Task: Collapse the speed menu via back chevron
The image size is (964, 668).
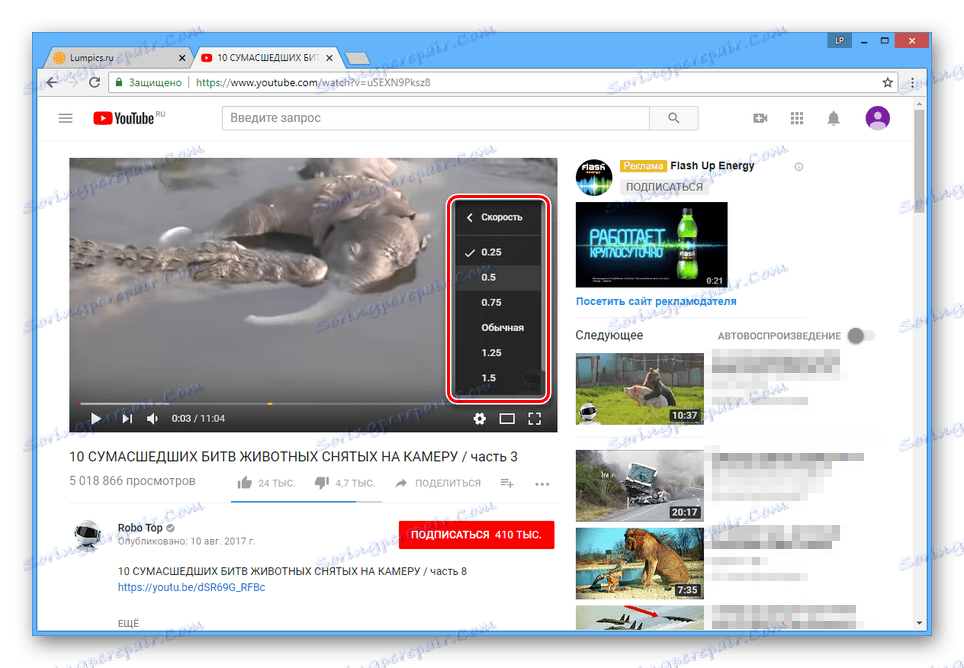Action: pyautogui.click(x=468, y=216)
